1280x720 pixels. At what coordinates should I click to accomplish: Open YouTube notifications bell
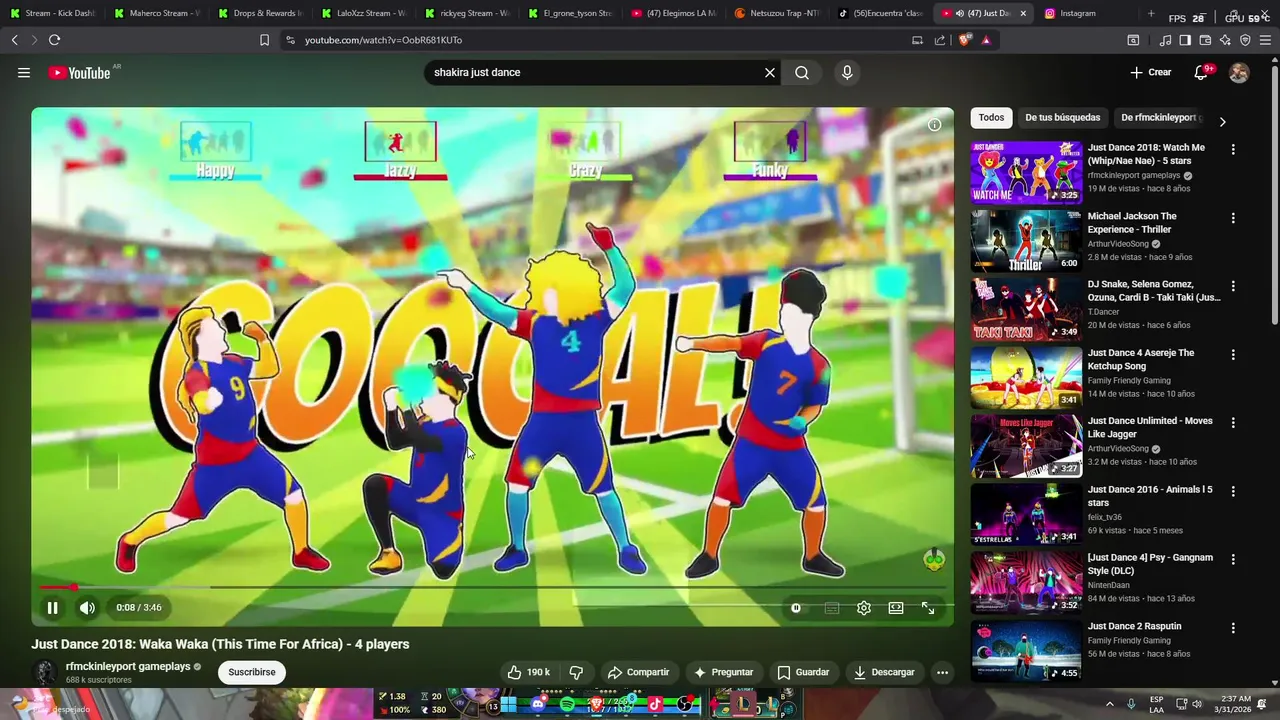pos(1202,72)
